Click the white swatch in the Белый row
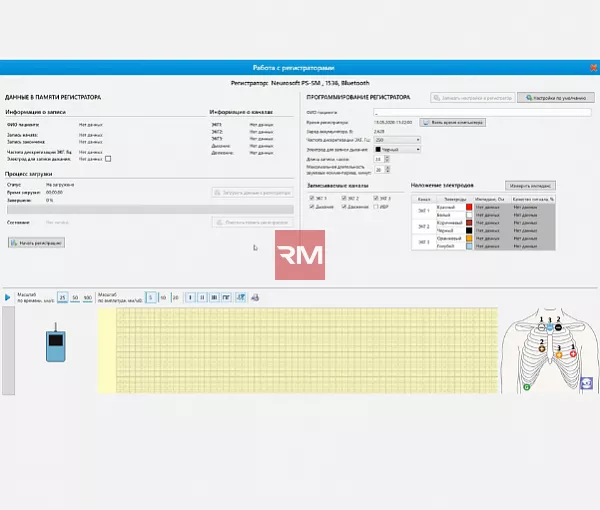Image resolution: width=600 pixels, height=510 pixels. coord(469,215)
